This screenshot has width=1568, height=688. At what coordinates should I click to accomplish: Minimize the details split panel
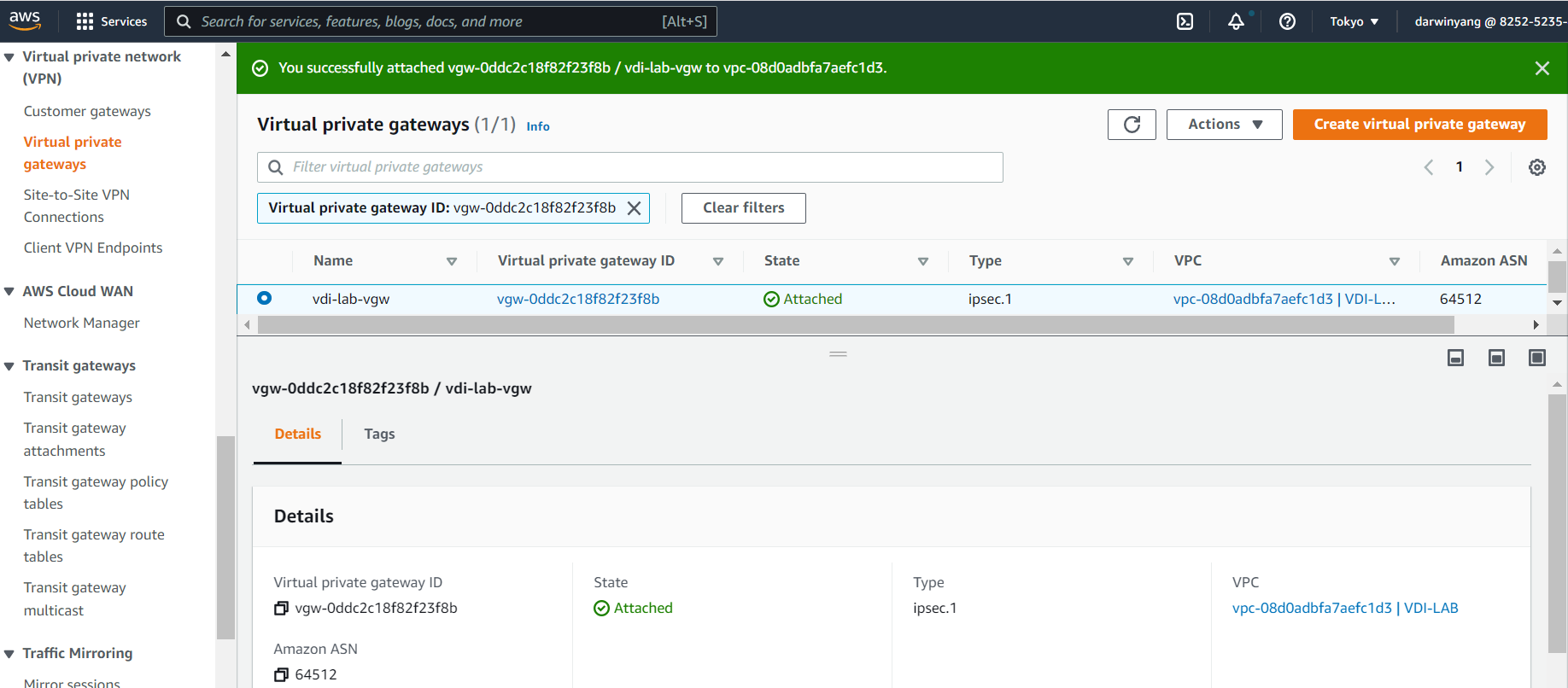tap(1455, 358)
